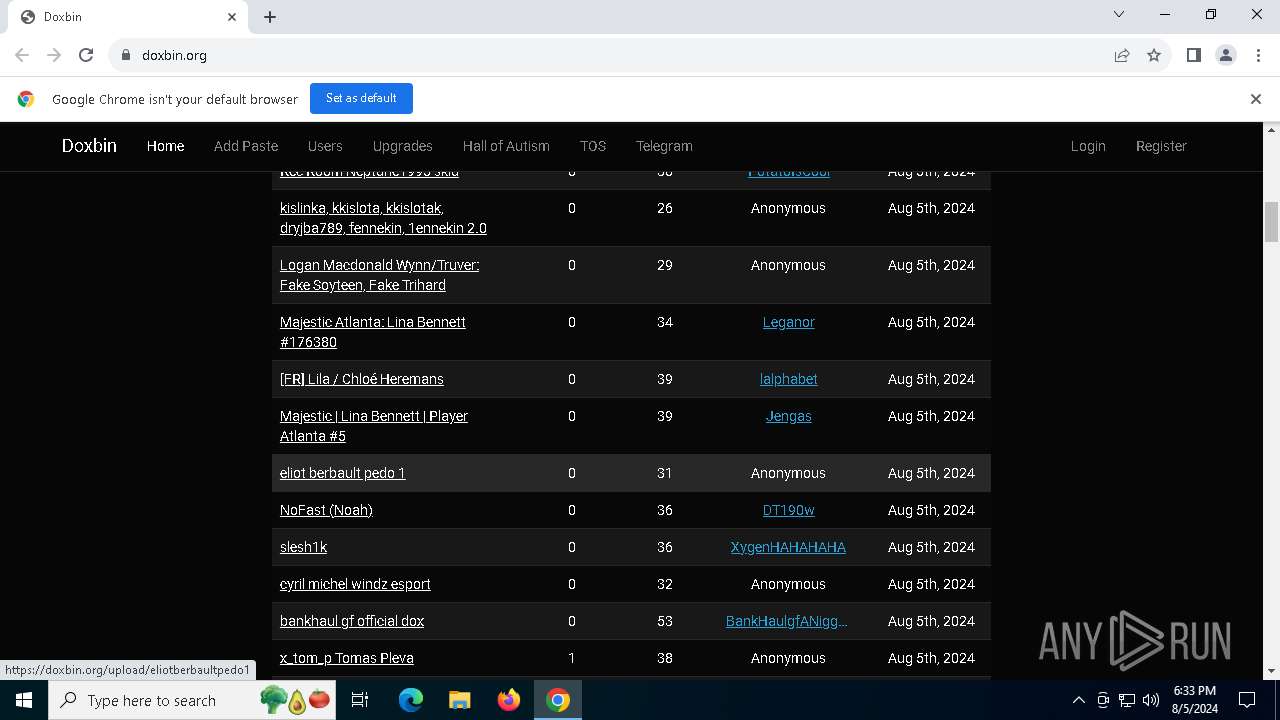This screenshot has height=720, width=1280.
Task: Click the page scrollbar up arrow
Action: coord(1272,130)
